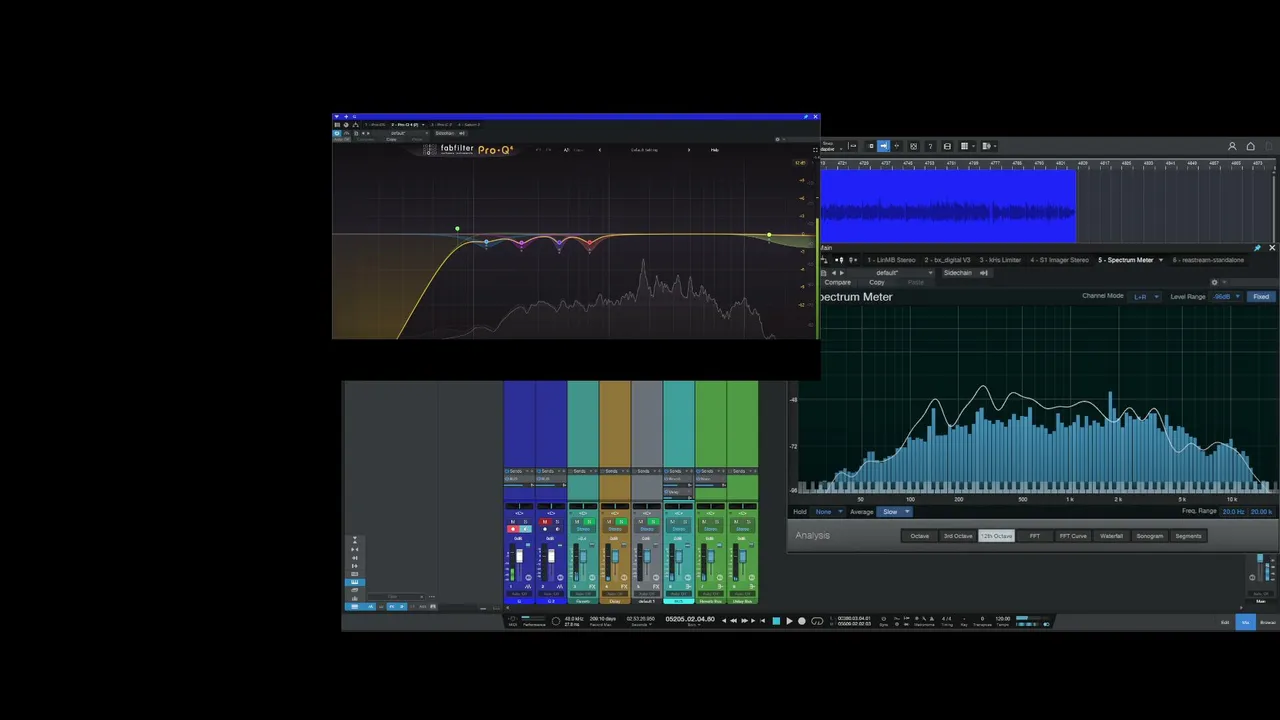Click the highlighted autoscroll toolbar icon
1280x720 pixels.
(x=883, y=146)
